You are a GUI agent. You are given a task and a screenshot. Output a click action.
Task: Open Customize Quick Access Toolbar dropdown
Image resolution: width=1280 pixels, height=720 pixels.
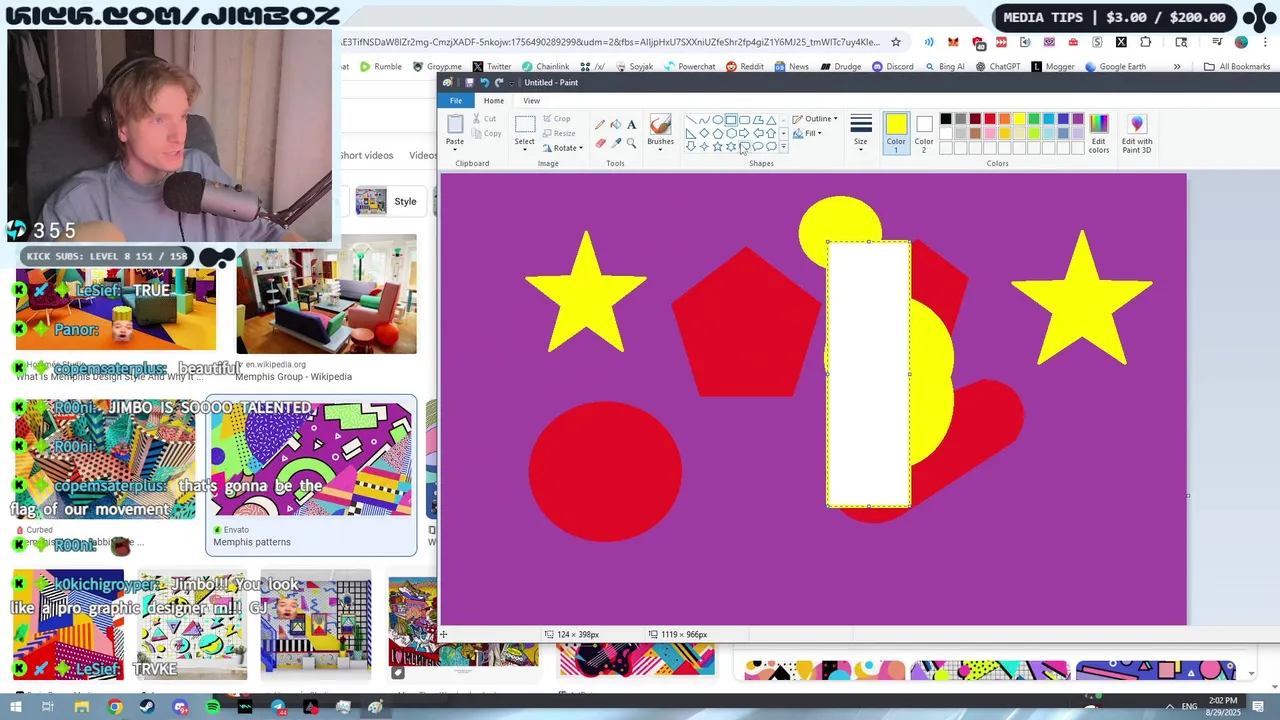tap(513, 83)
